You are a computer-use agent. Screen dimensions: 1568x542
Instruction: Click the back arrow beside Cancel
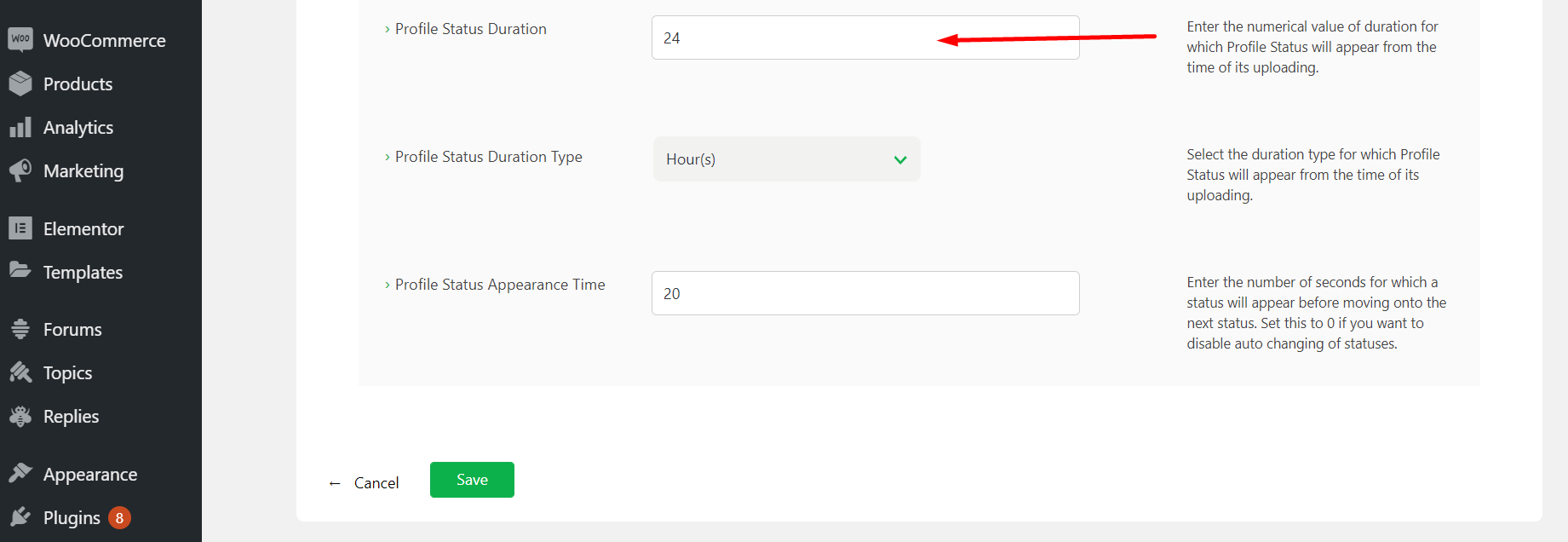coord(335,483)
